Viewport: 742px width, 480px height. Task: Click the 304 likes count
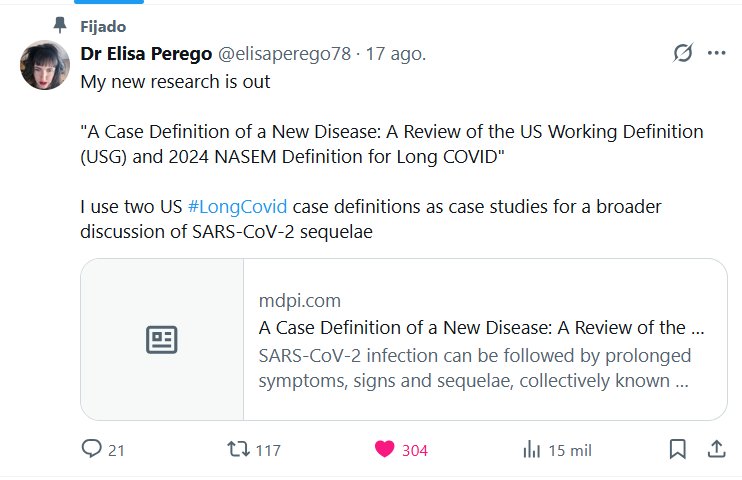click(x=414, y=451)
